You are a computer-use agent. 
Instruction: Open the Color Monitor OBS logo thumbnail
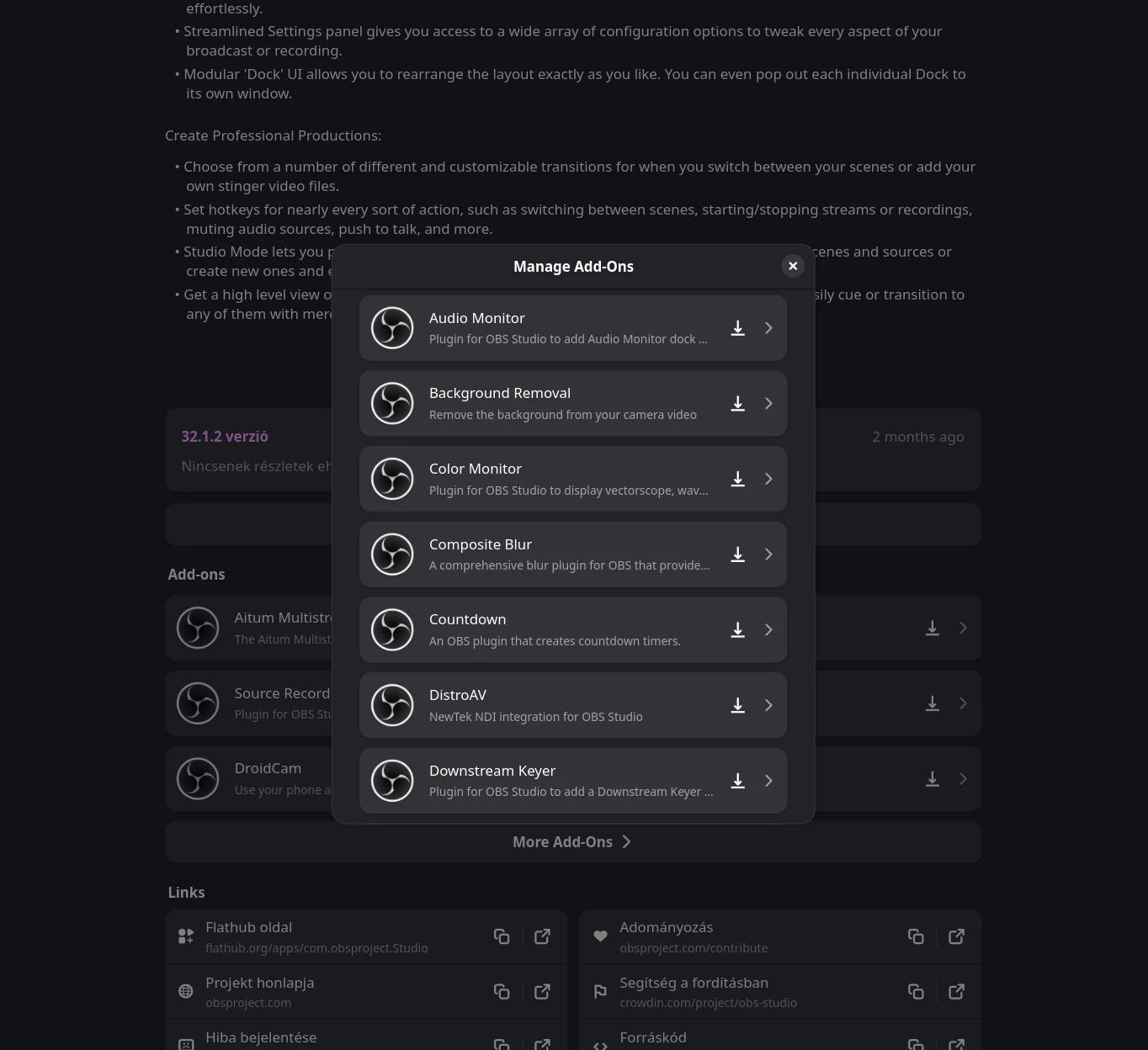392,479
